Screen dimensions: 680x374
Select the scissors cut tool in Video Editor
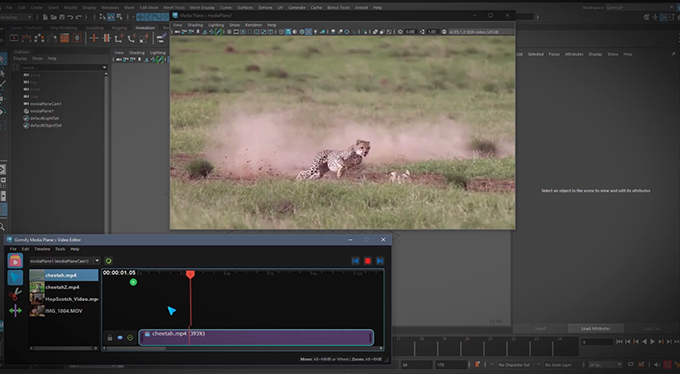pos(15,294)
